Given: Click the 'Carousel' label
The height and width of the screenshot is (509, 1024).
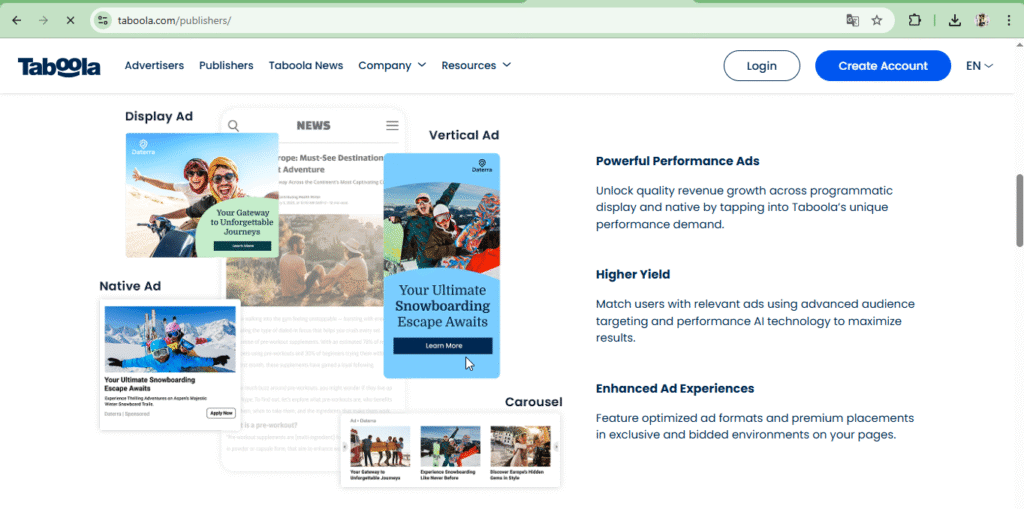Looking at the screenshot, I should coord(534,402).
